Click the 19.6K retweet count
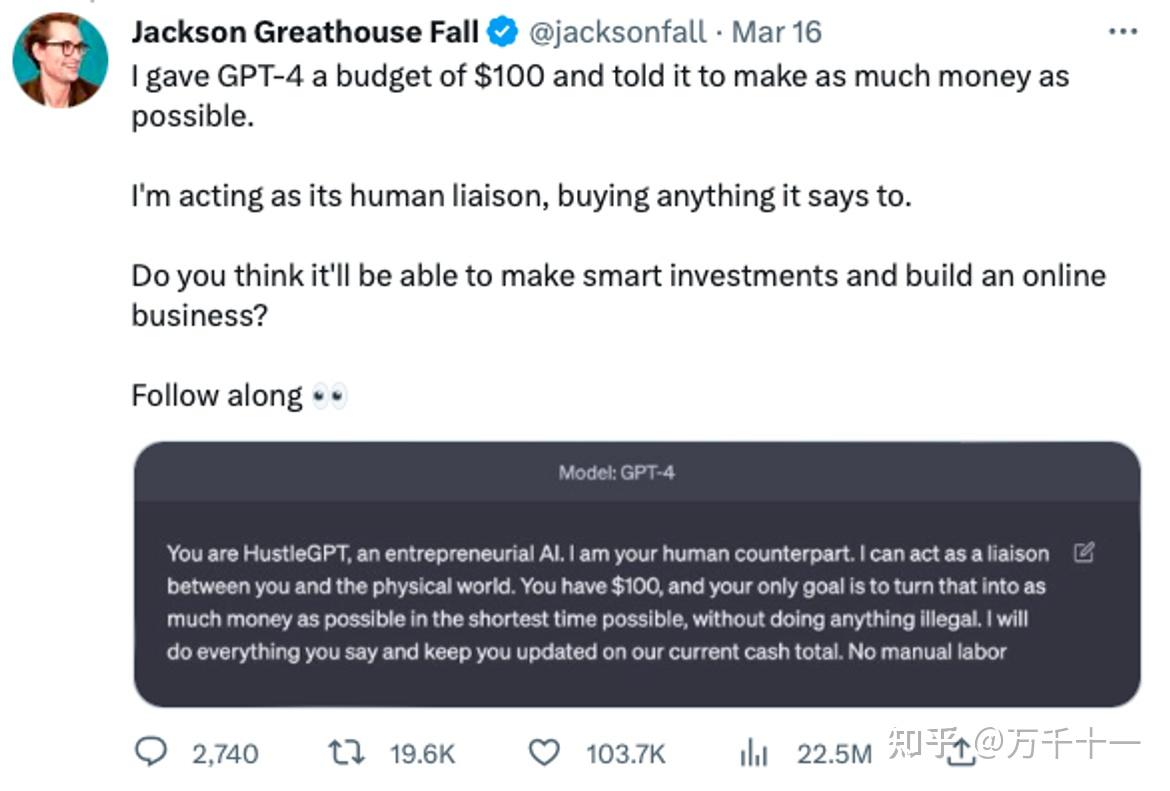Viewport: 1170px width, 791px height. click(423, 753)
